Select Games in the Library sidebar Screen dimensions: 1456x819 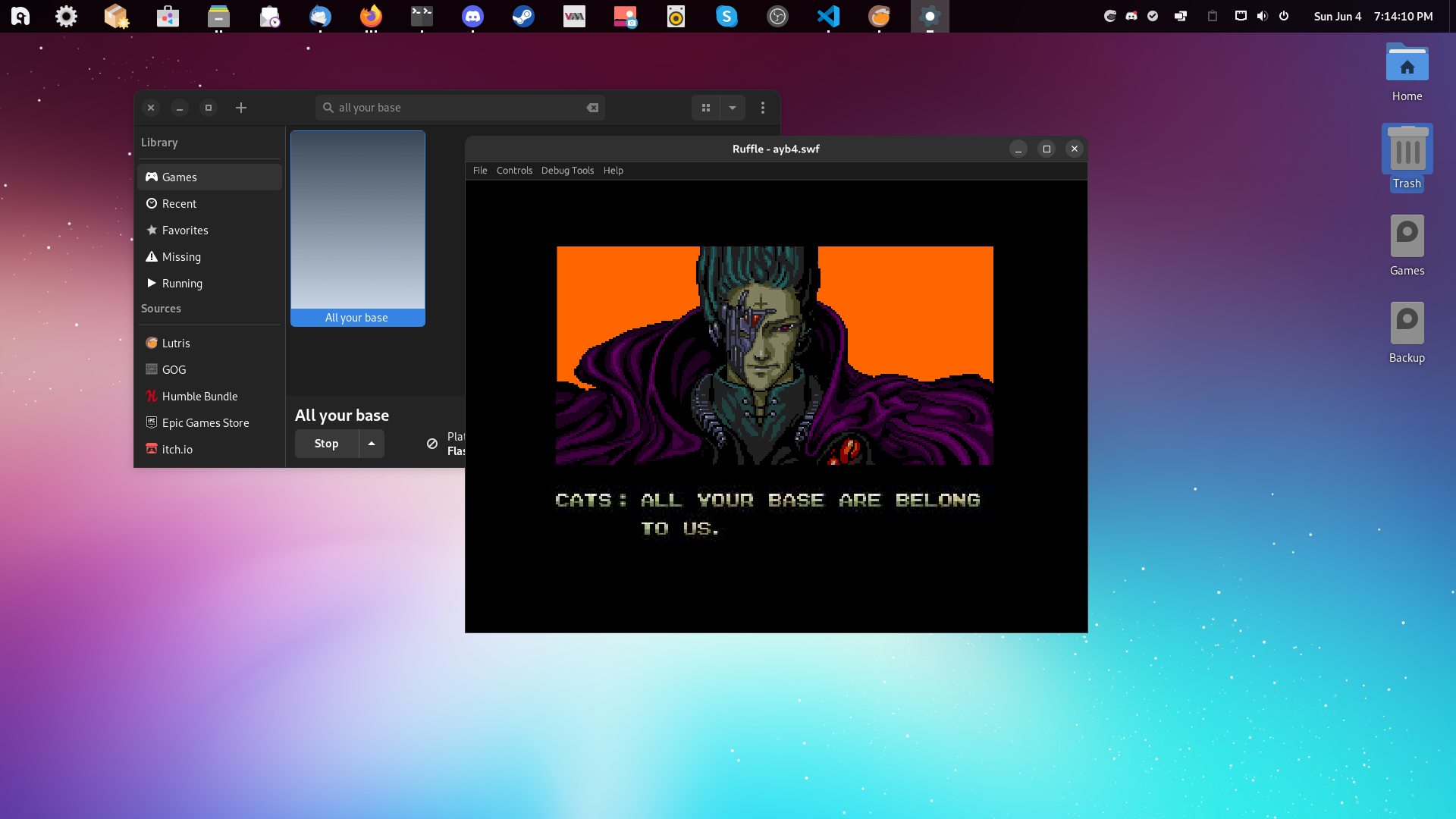point(180,177)
